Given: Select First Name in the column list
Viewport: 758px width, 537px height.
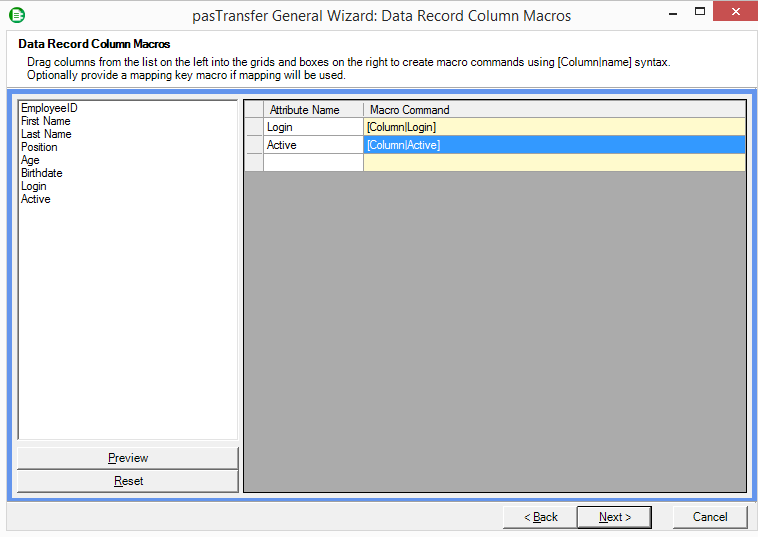Looking at the screenshot, I should (45, 121).
